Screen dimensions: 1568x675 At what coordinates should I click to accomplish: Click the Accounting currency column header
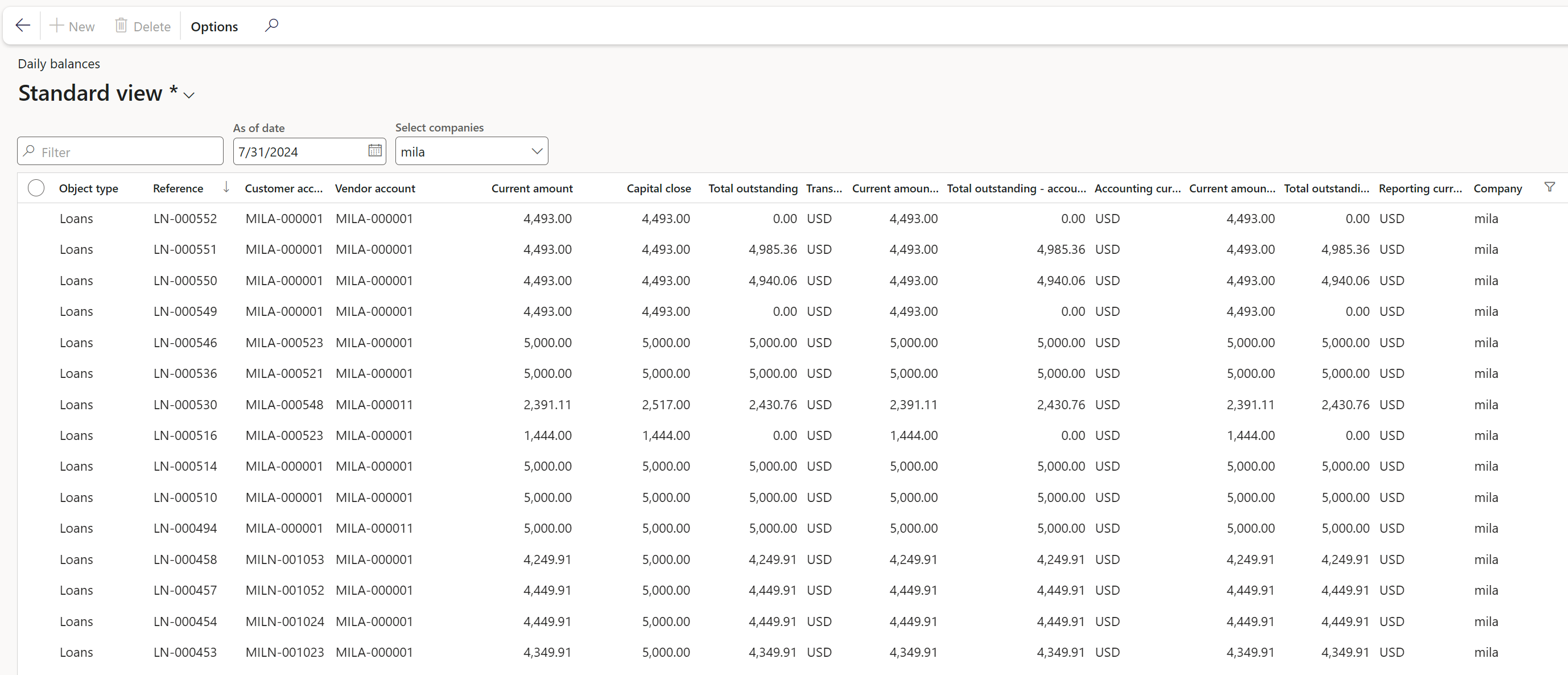click(1137, 189)
